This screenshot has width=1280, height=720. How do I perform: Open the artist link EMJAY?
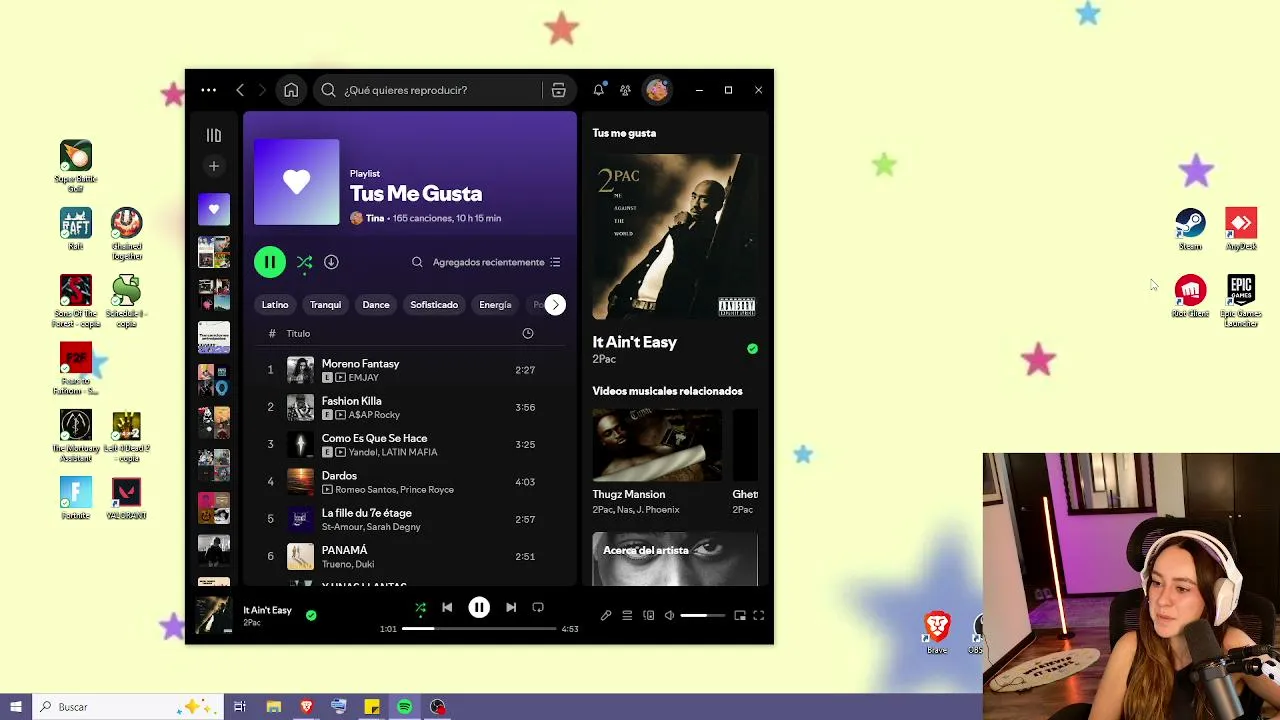[x=363, y=378]
